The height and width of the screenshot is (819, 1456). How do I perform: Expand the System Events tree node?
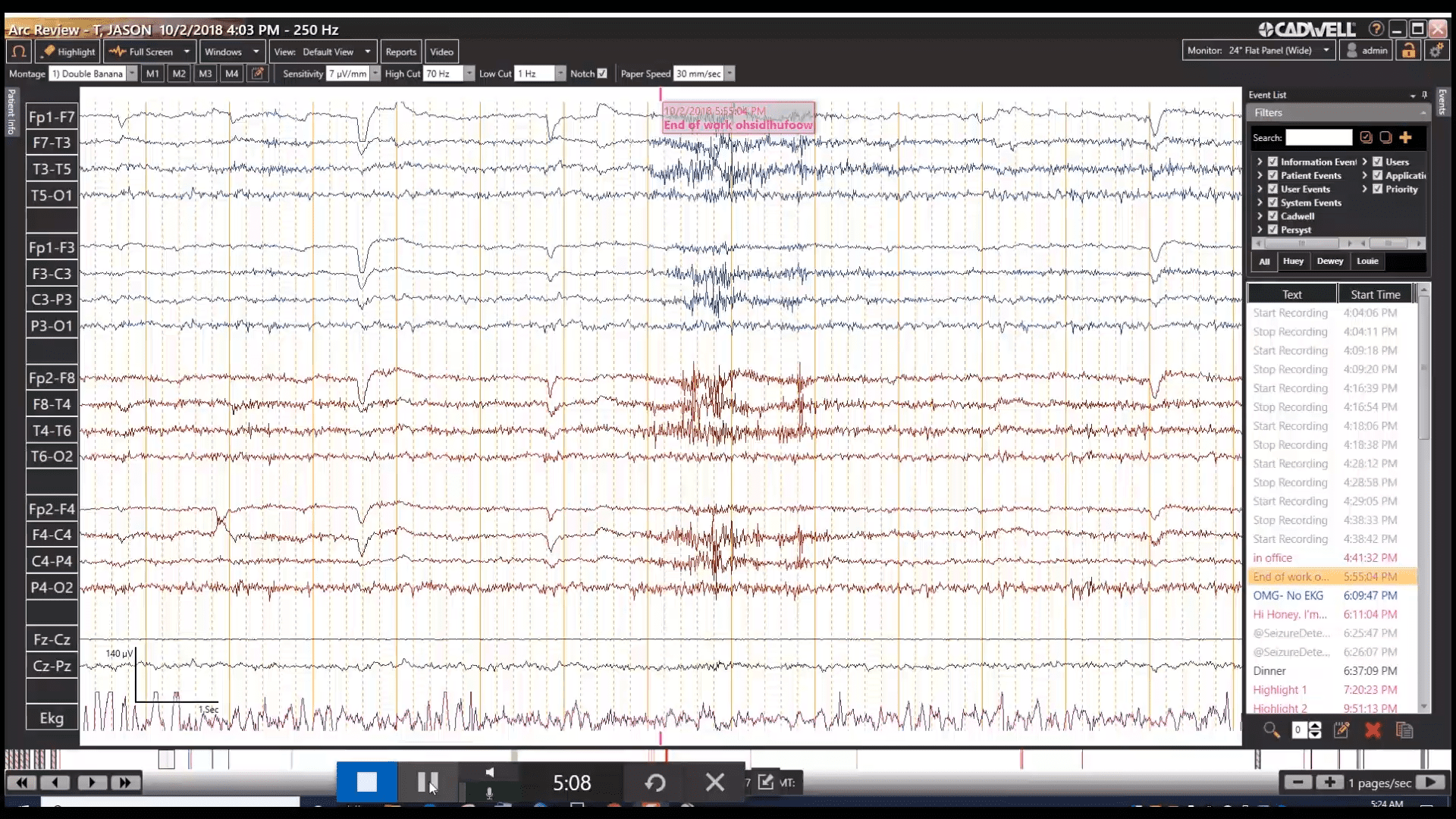(x=1260, y=202)
